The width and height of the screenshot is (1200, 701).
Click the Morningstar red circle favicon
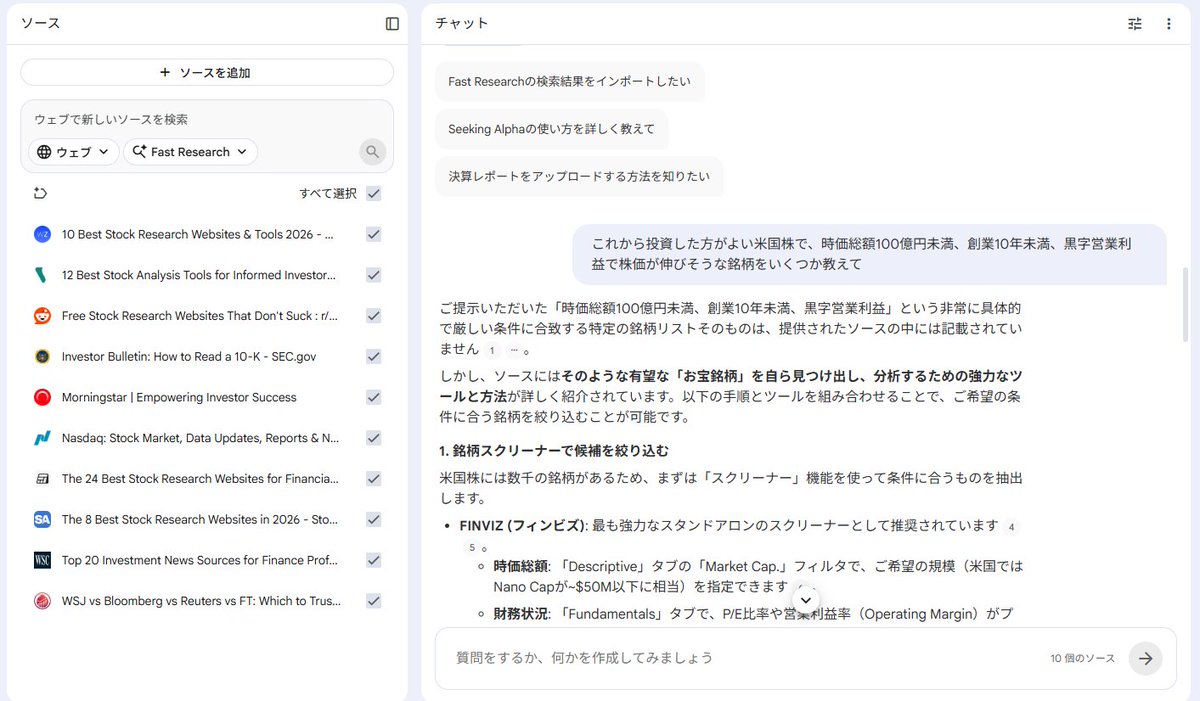pyautogui.click(x=42, y=397)
